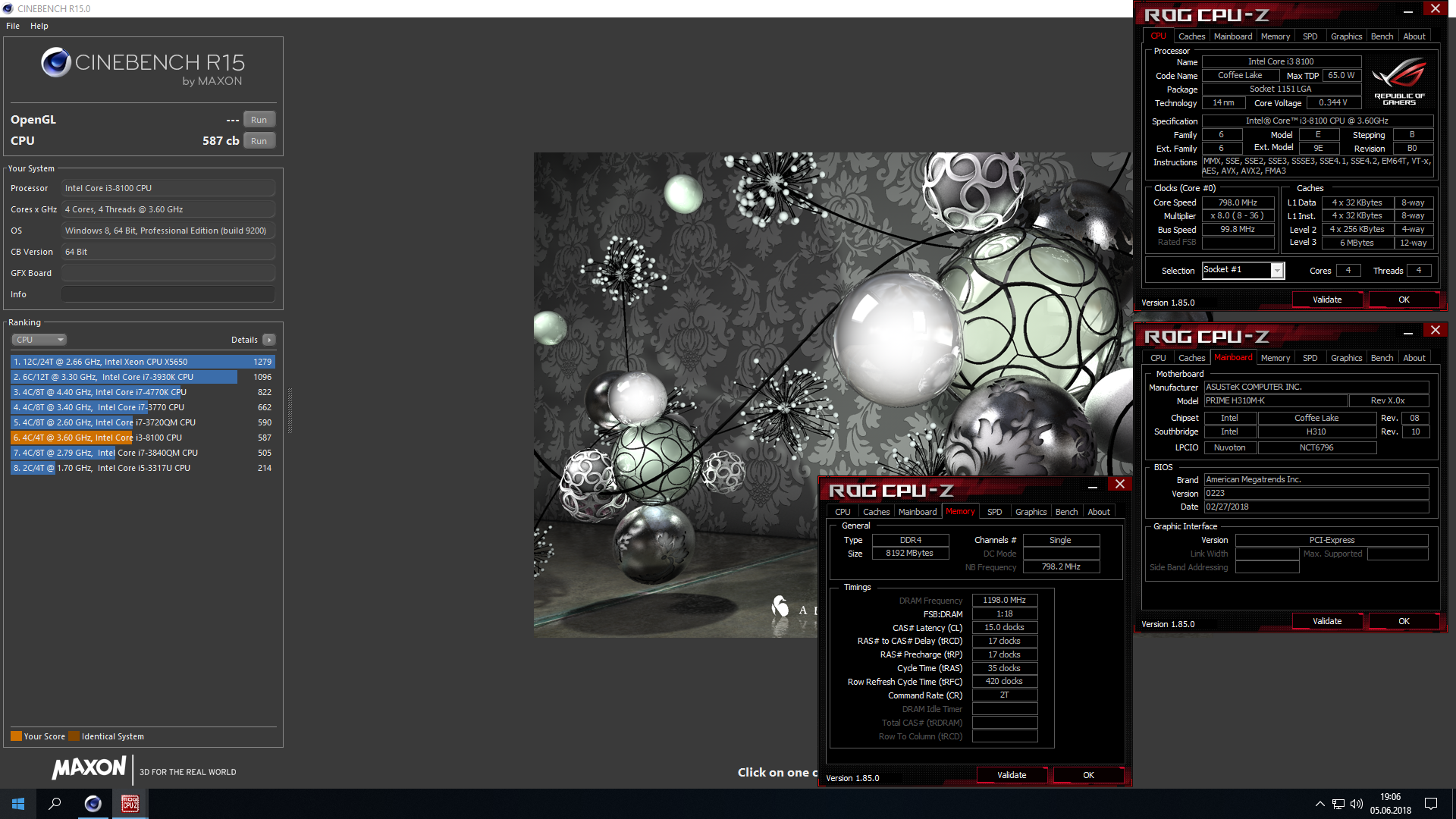Click the Cinebench R15 logo

click(x=143, y=67)
